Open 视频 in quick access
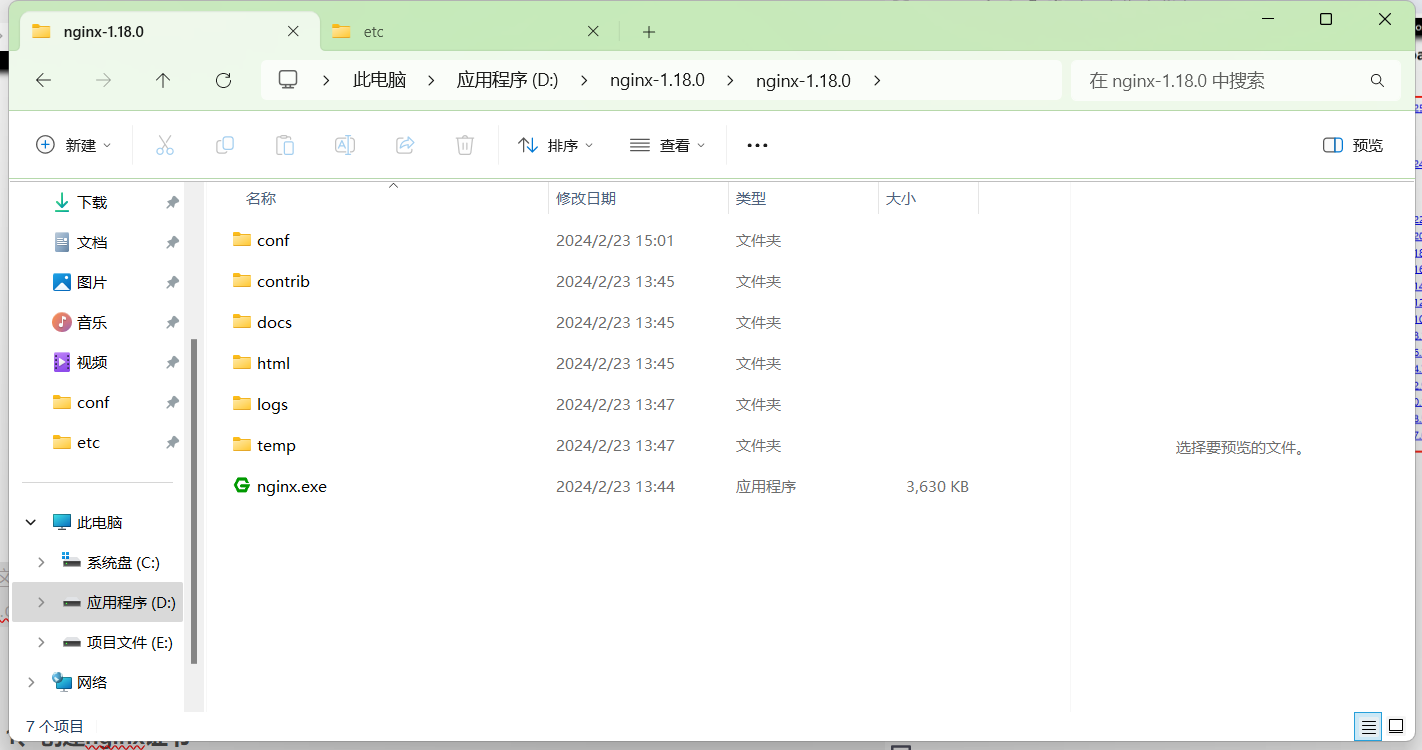The width and height of the screenshot is (1422, 750). [92, 362]
